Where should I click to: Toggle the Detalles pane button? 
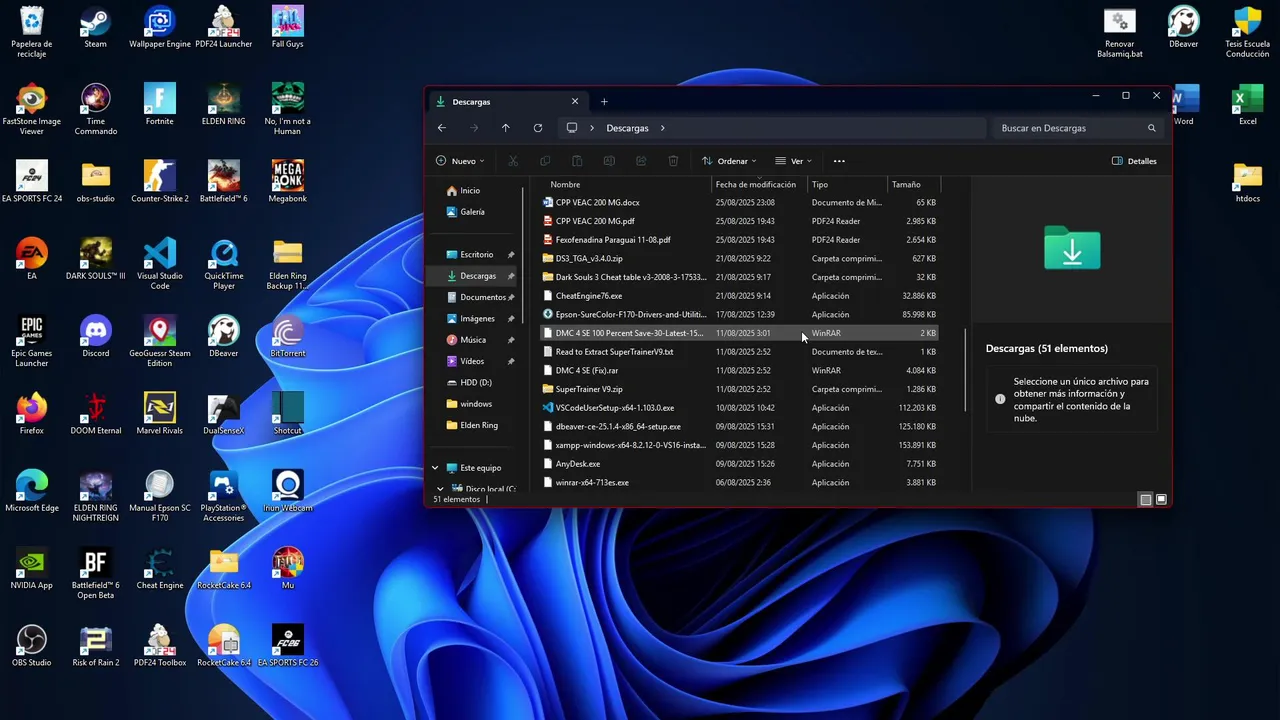coord(1134,161)
